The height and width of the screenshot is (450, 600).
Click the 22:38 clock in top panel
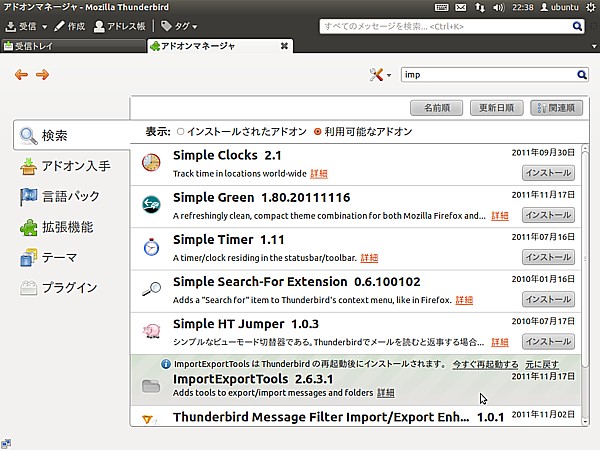pos(523,7)
